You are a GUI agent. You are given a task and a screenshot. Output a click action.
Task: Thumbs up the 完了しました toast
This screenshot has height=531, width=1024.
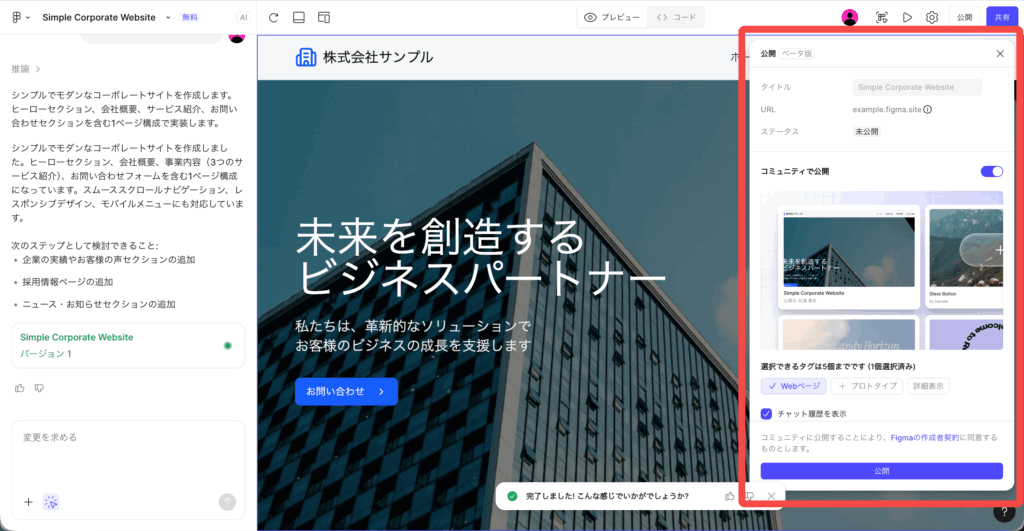[x=729, y=496]
